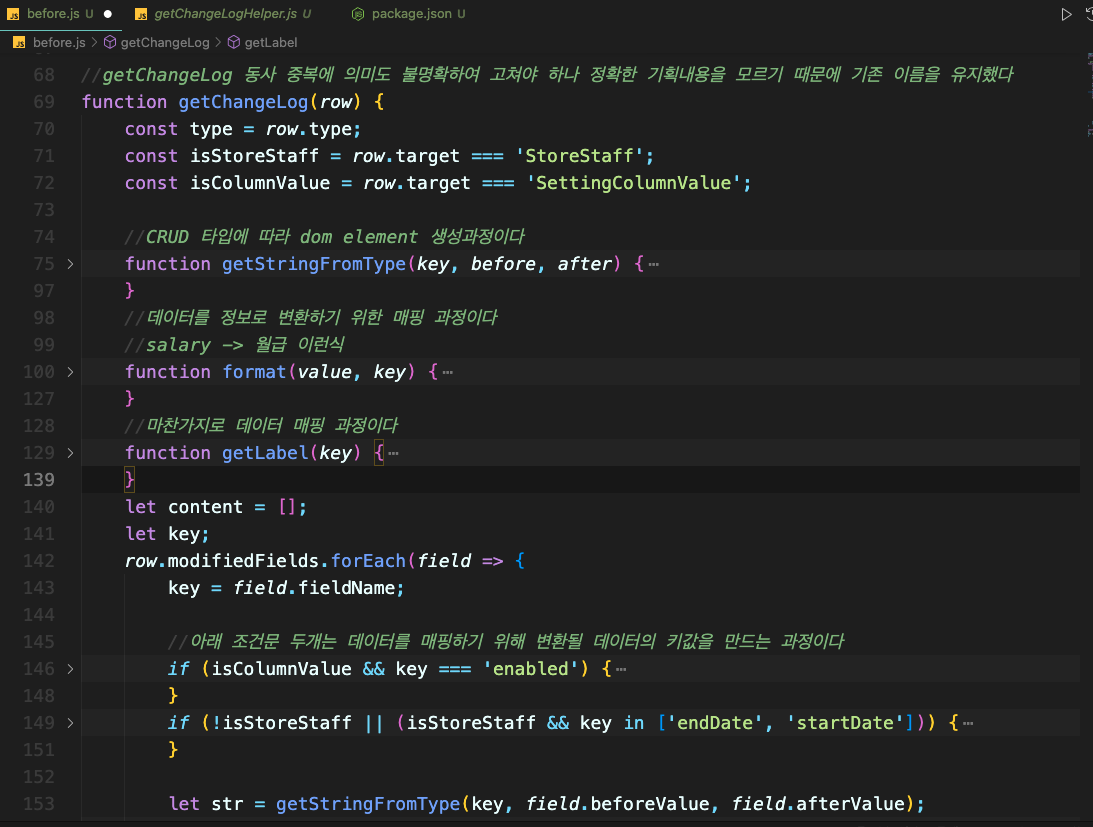Click field.afterValue on line 153
Screen dimensions: 1093x827
pos(818,804)
